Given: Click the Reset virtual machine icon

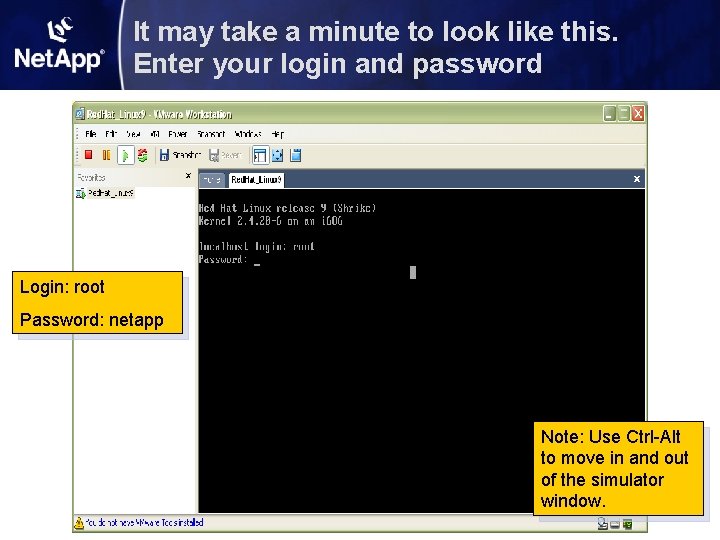Looking at the screenshot, I should [143, 155].
